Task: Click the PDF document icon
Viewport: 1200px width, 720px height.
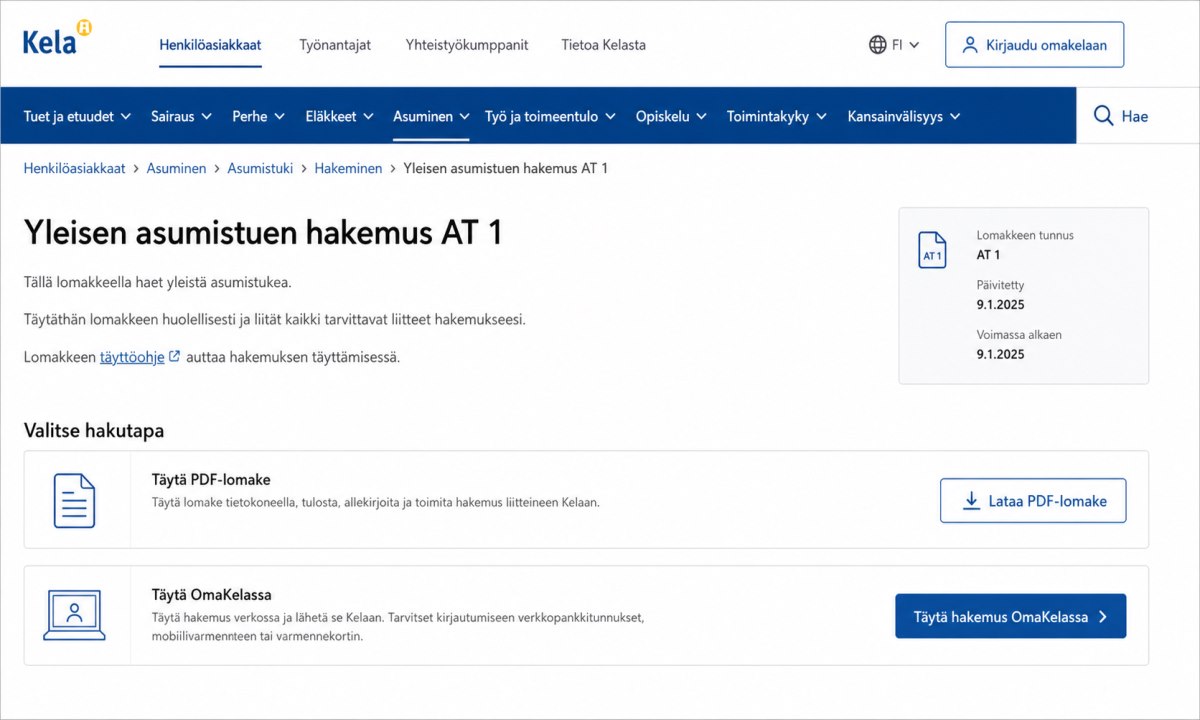Action: [74, 500]
